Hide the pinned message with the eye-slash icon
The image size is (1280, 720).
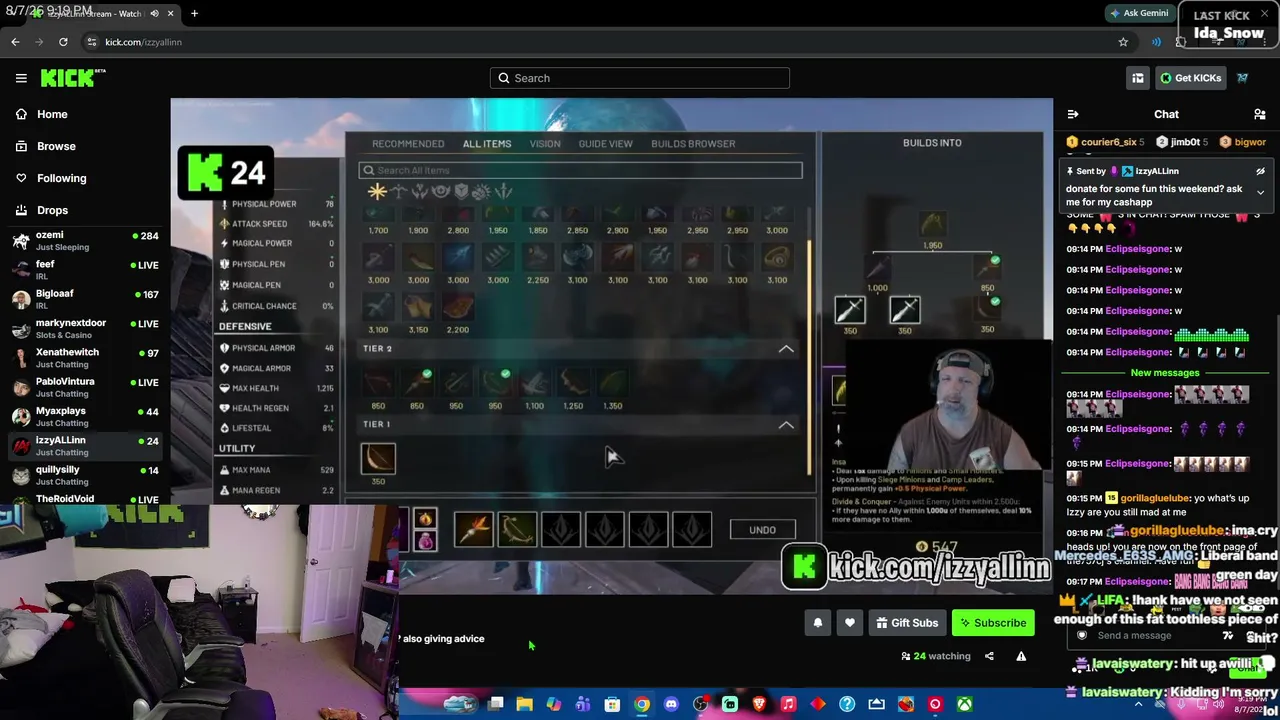(1260, 171)
